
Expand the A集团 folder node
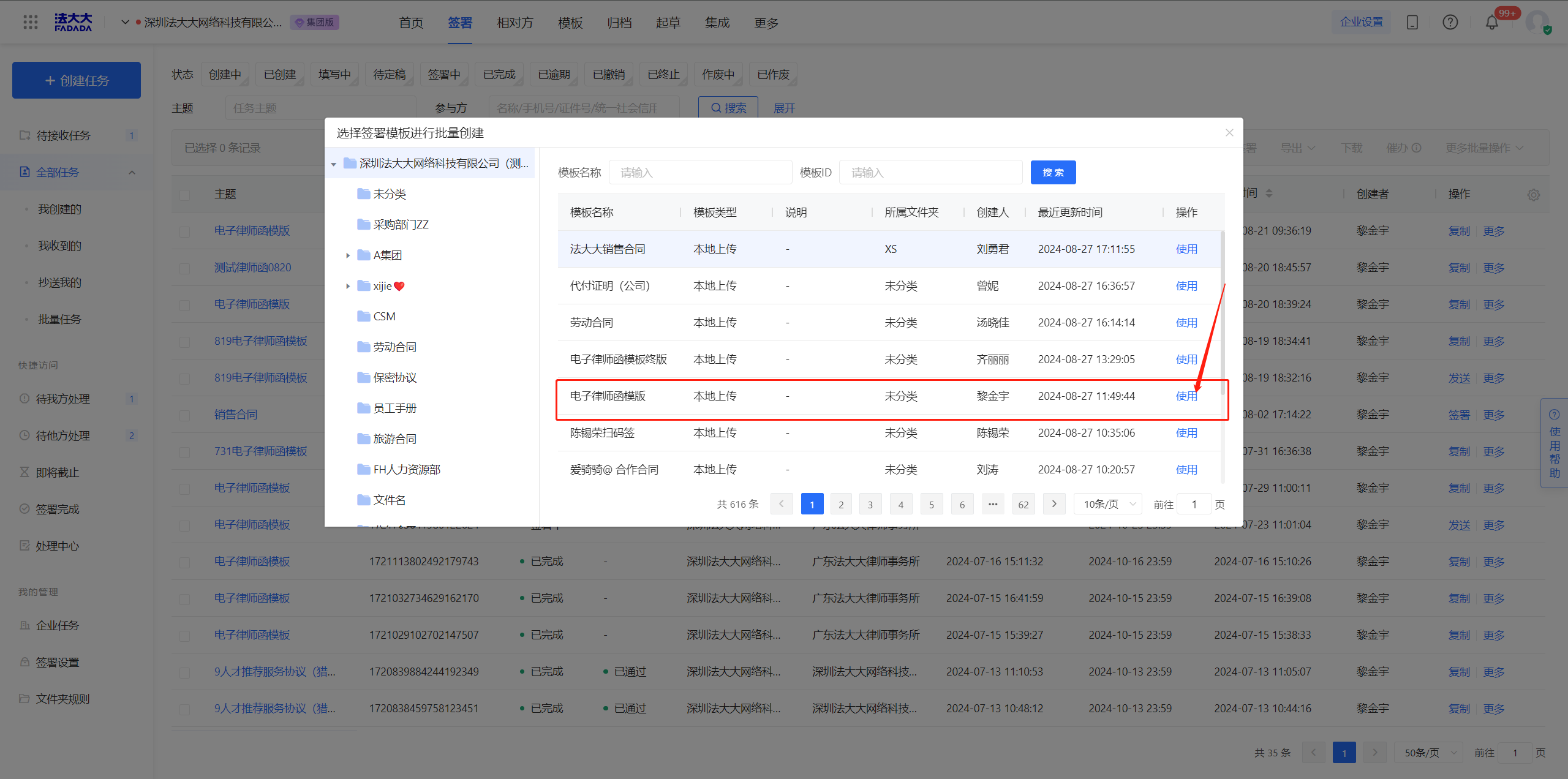pos(347,255)
